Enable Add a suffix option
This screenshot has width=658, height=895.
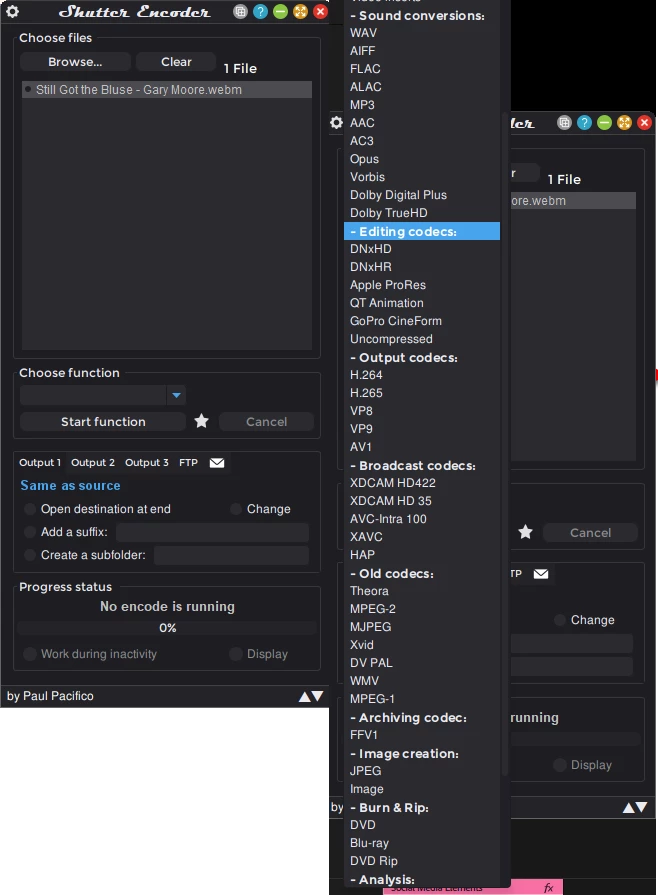[30, 532]
